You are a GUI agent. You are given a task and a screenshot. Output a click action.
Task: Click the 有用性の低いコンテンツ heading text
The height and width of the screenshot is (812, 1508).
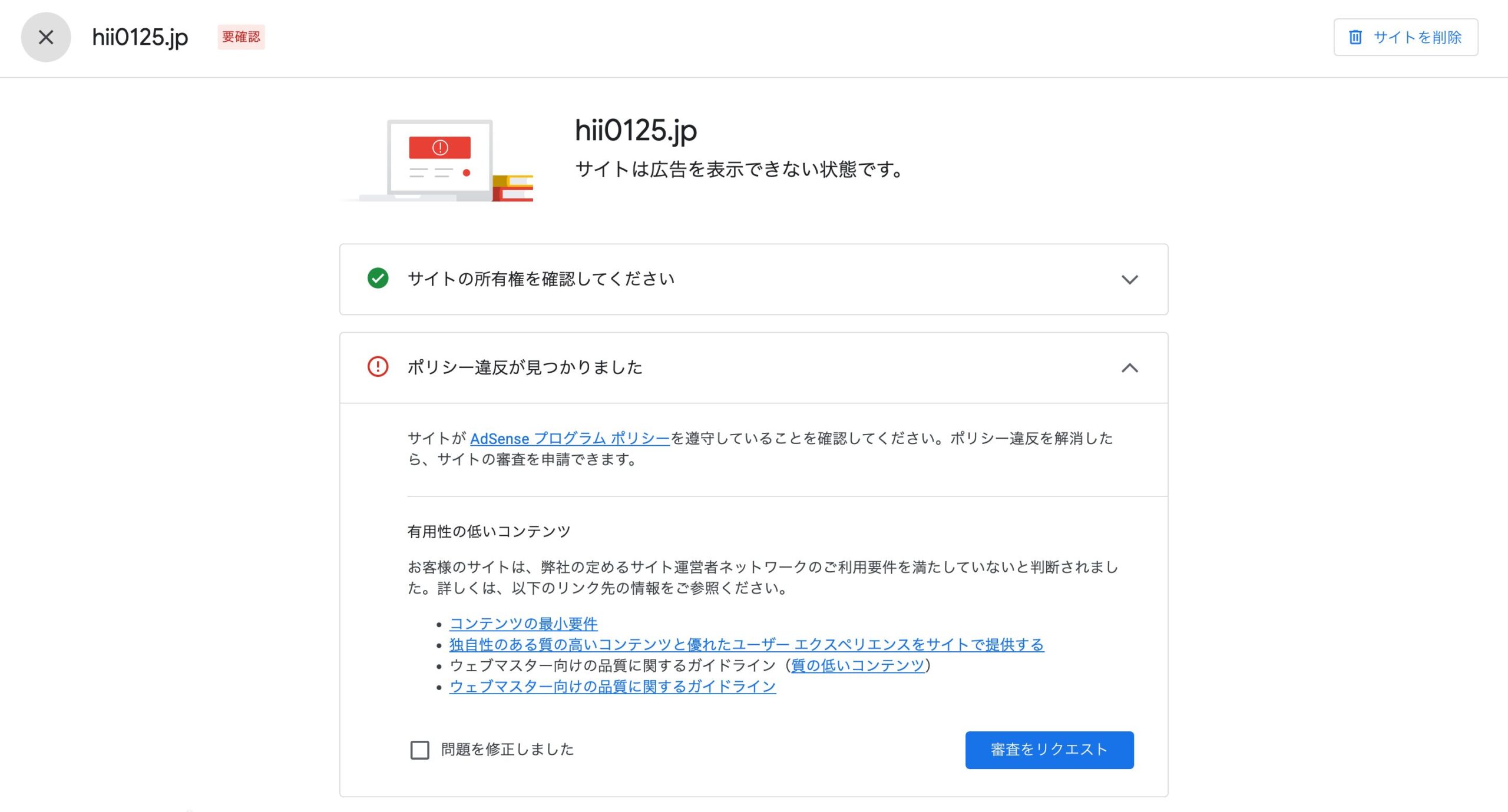489,532
